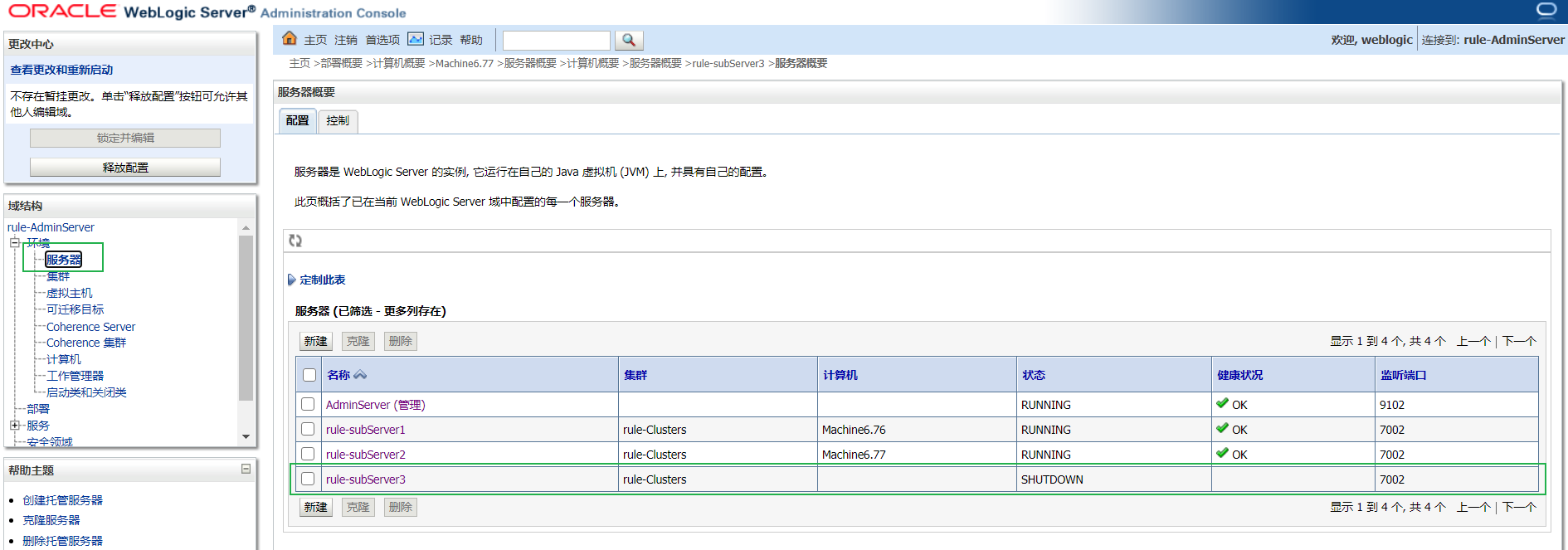Open 部署 in the domain tree
1568x550 pixels.
click(38, 409)
